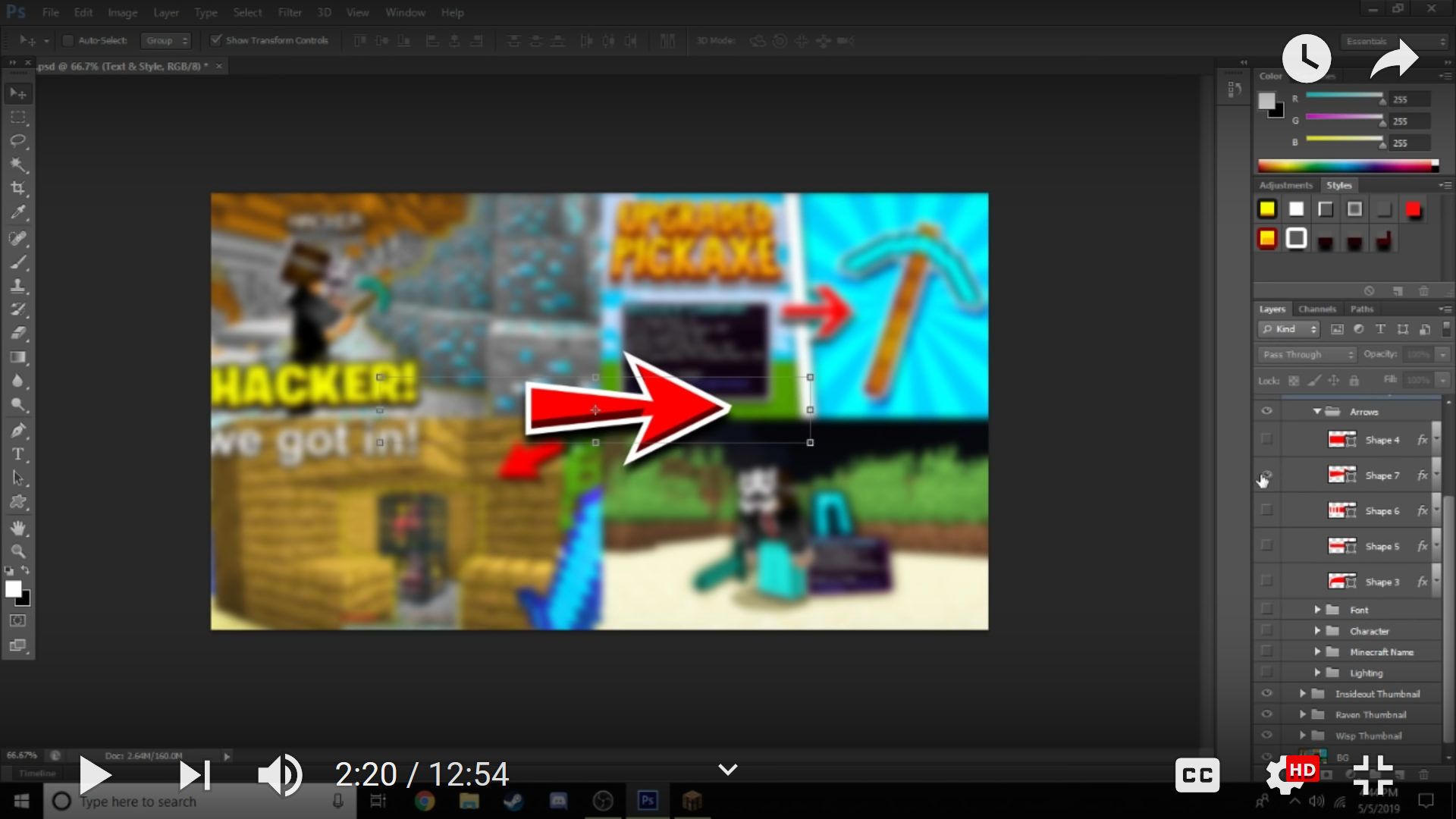The height and width of the screenshot is (819, 1456).
Task: Click the red style swatch
Action: [1413, 209]
